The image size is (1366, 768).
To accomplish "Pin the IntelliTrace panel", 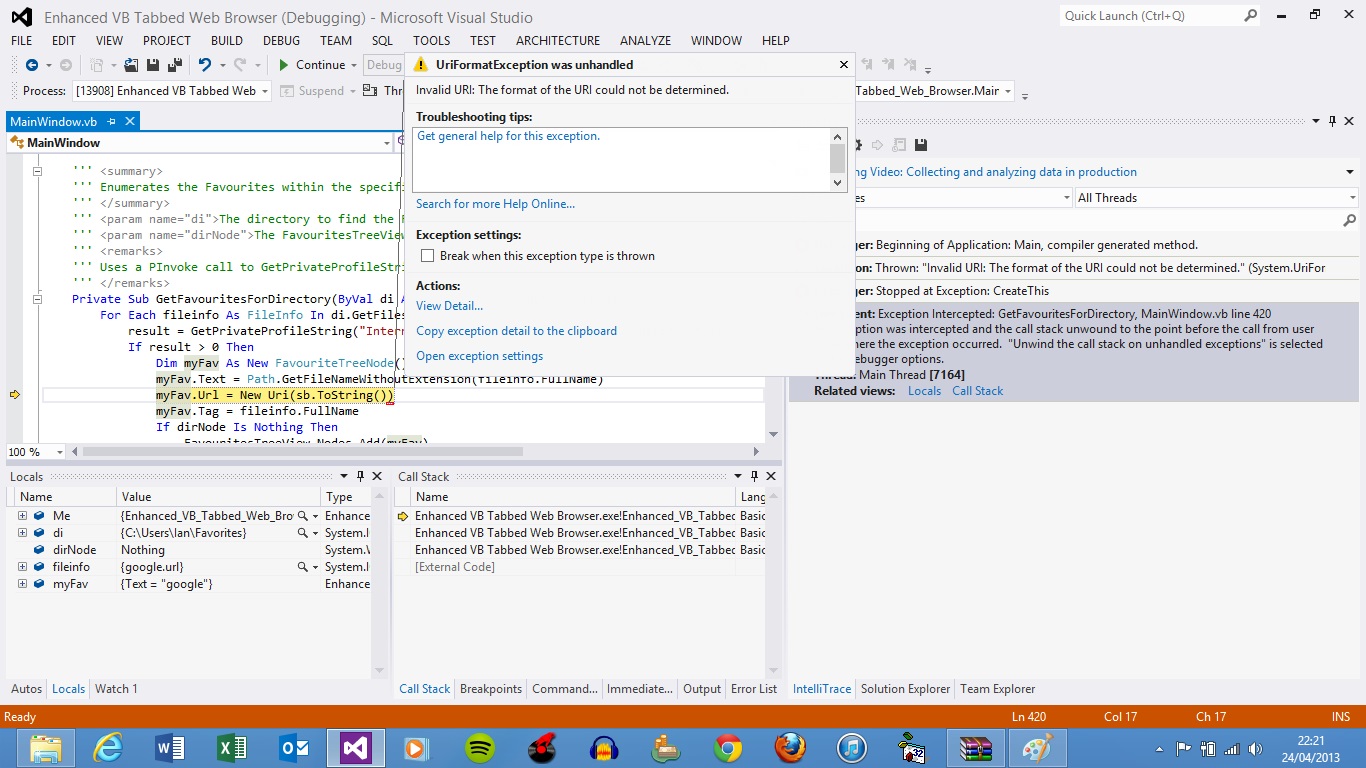I will (x=1332, y=121).
